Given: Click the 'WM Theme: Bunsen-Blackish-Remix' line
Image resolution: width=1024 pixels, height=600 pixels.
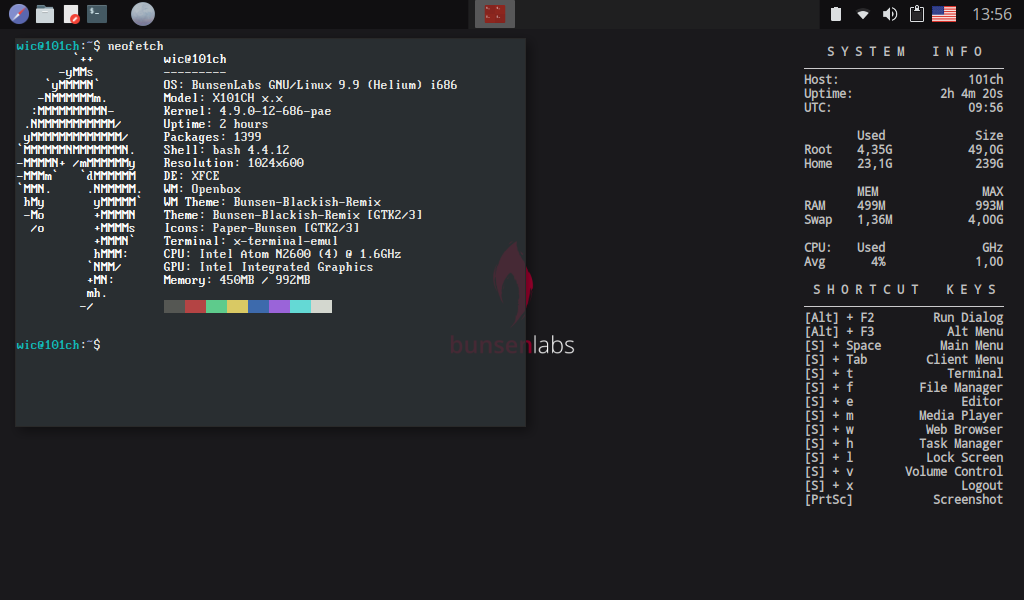Looking at the screenshot, I should [x=272, y=202].
